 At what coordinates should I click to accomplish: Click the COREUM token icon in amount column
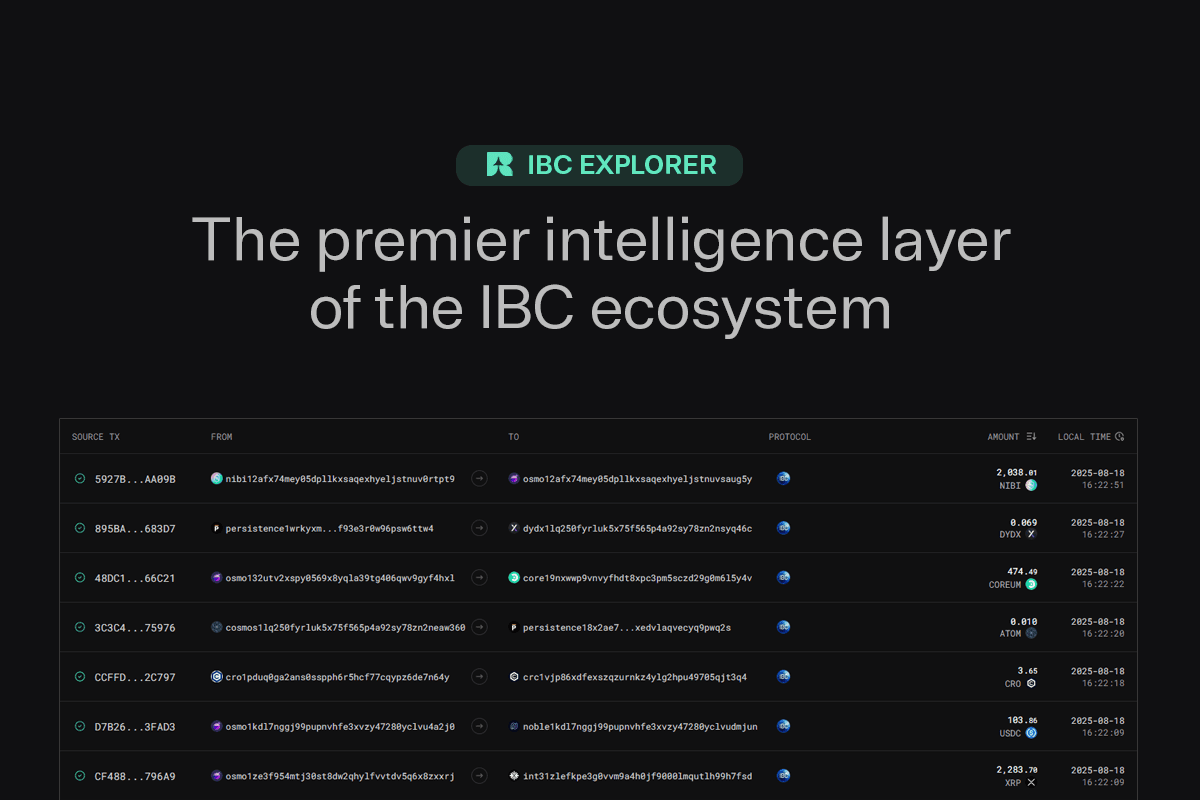coord(1031,584)
